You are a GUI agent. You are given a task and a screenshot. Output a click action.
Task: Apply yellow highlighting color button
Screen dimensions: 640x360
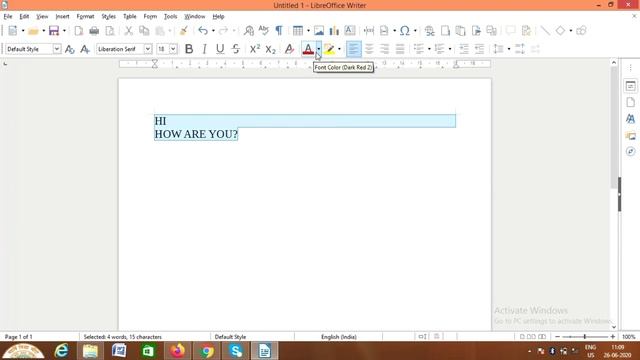click(x=329, y=49)
